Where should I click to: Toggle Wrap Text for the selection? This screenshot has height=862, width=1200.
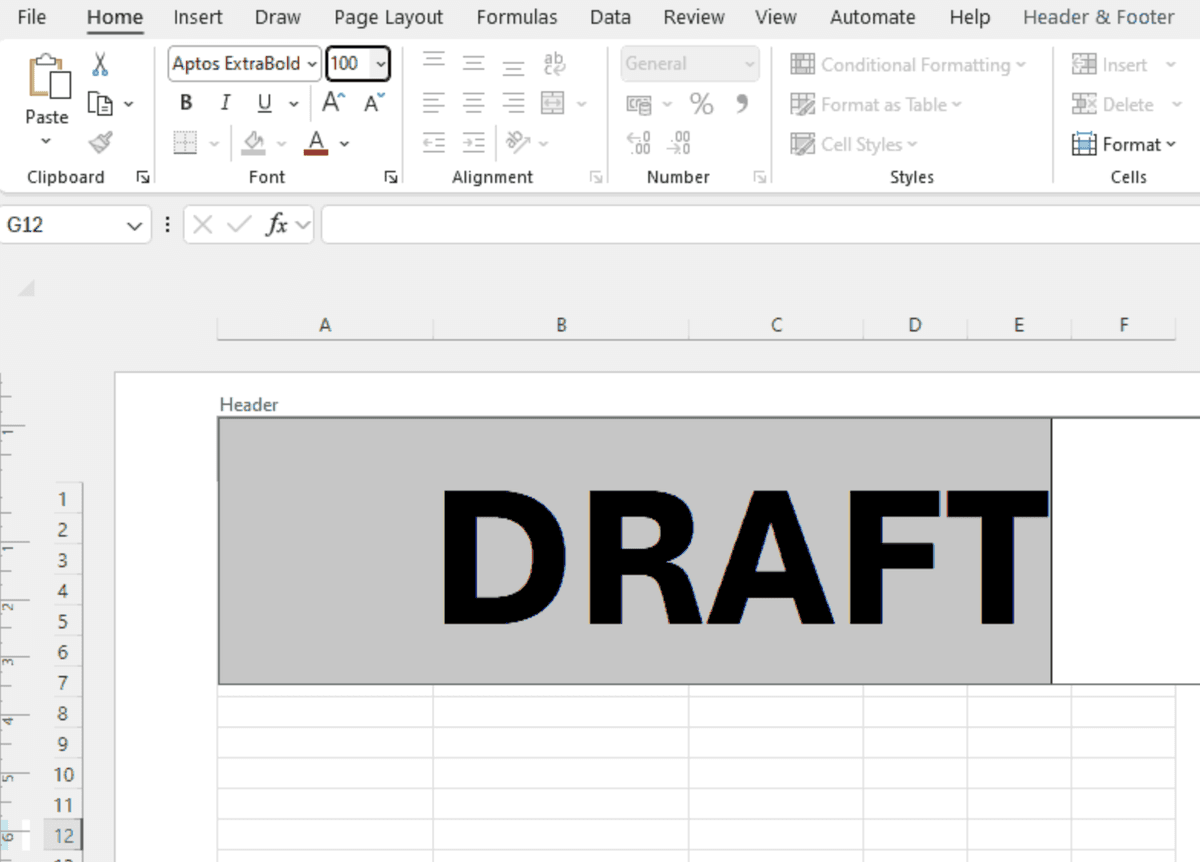[x=553, y=62]
